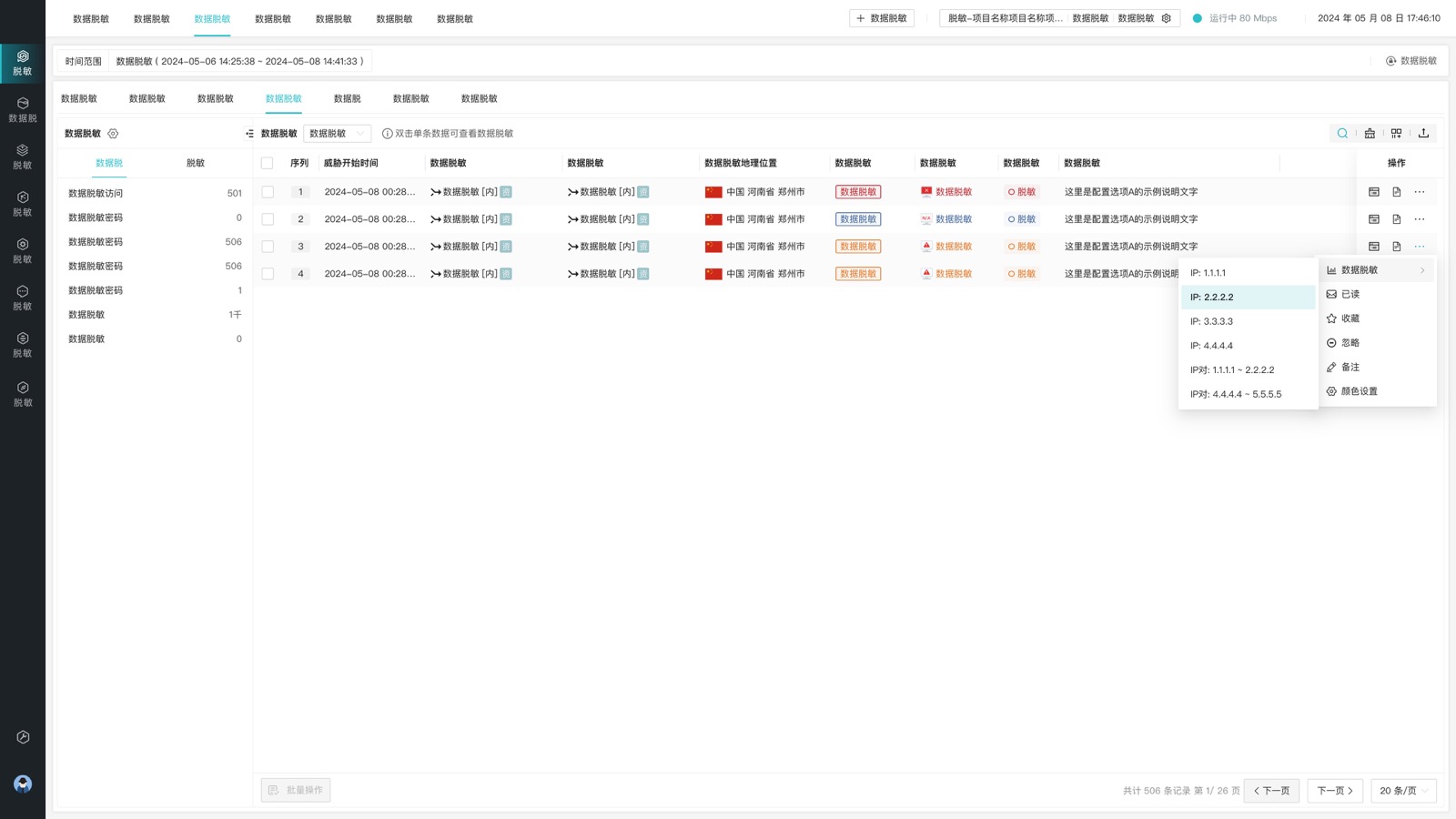The width and height of the screenshot is (1456, 819).
Task: Select IP: 2.2.2.2 in submenu
Action: point(1249,298)
